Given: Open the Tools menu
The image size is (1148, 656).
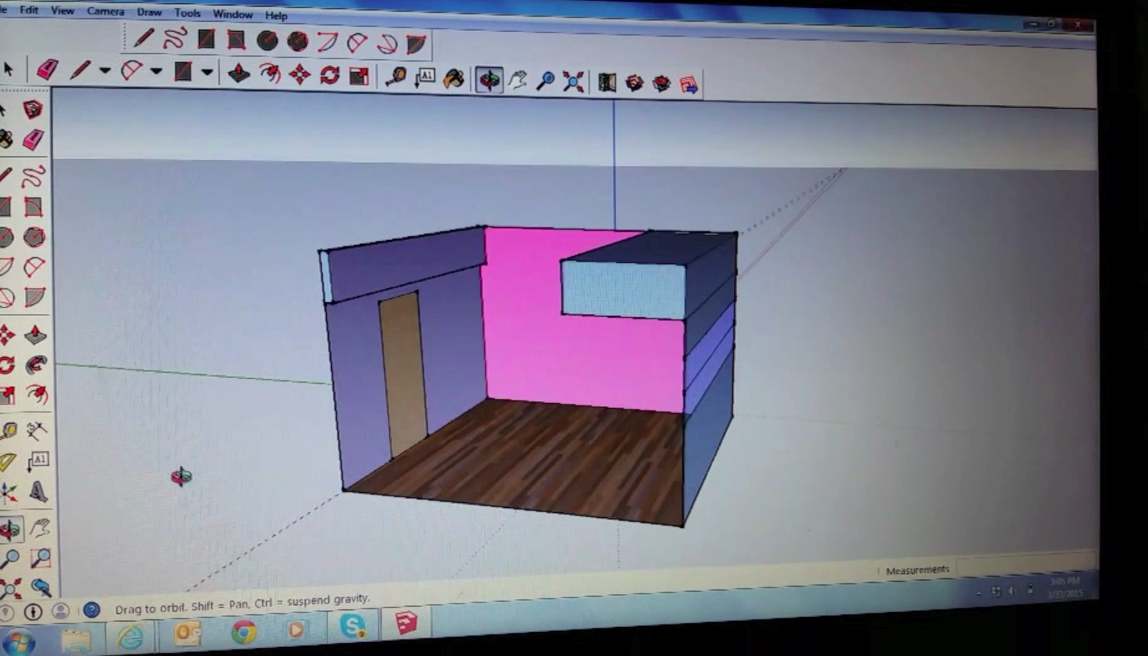Looking at the screenshot, I should (x=187, y=13).
